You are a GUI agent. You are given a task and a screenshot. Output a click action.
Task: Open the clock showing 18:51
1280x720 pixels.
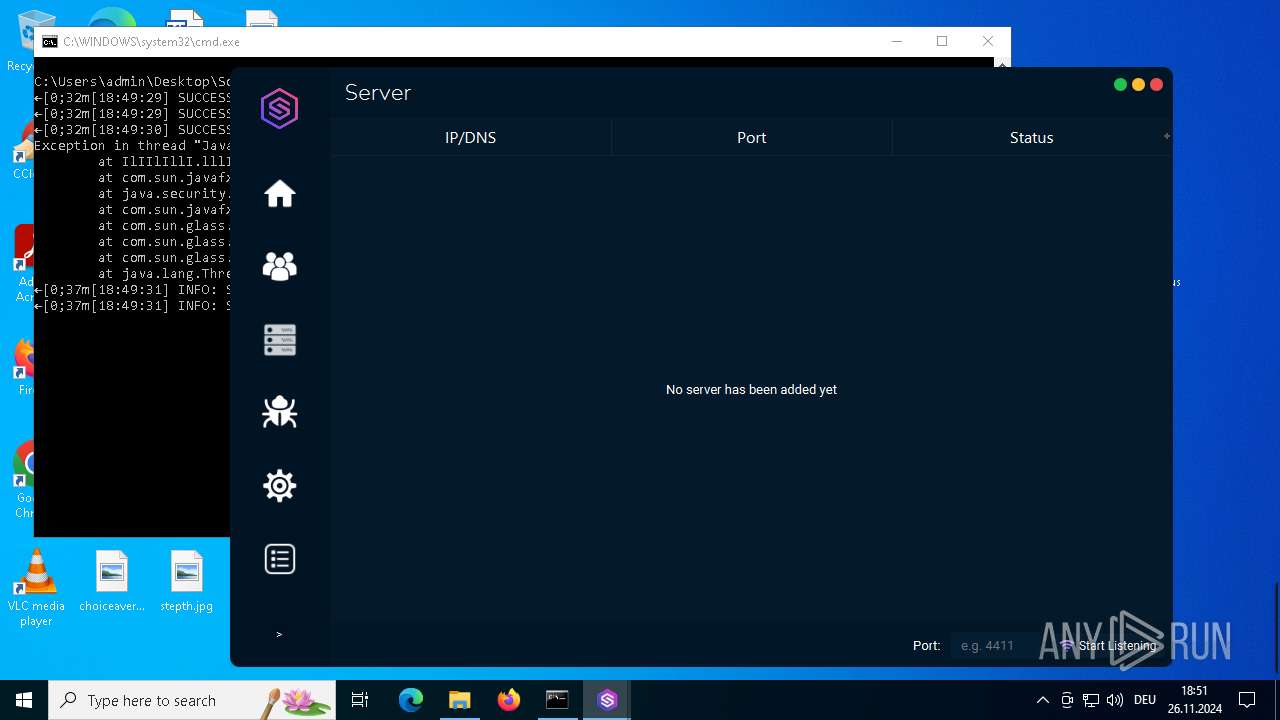click(x=1194, y=700)
